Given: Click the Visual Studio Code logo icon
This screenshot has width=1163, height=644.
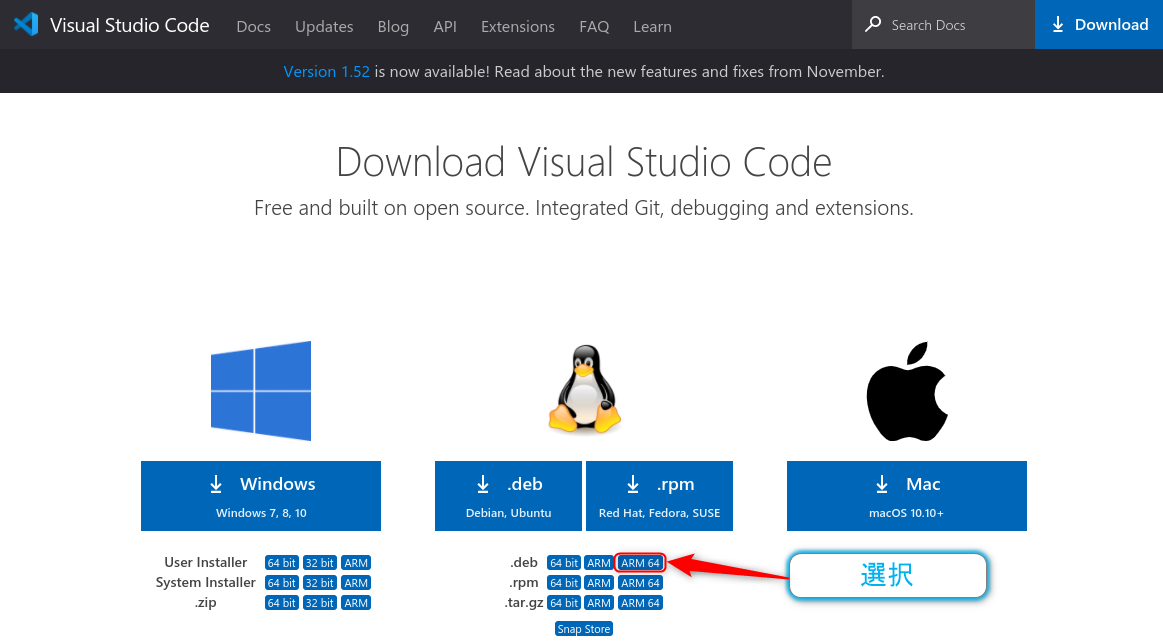Looking at the screenshot, I should (x=26, y=24).
